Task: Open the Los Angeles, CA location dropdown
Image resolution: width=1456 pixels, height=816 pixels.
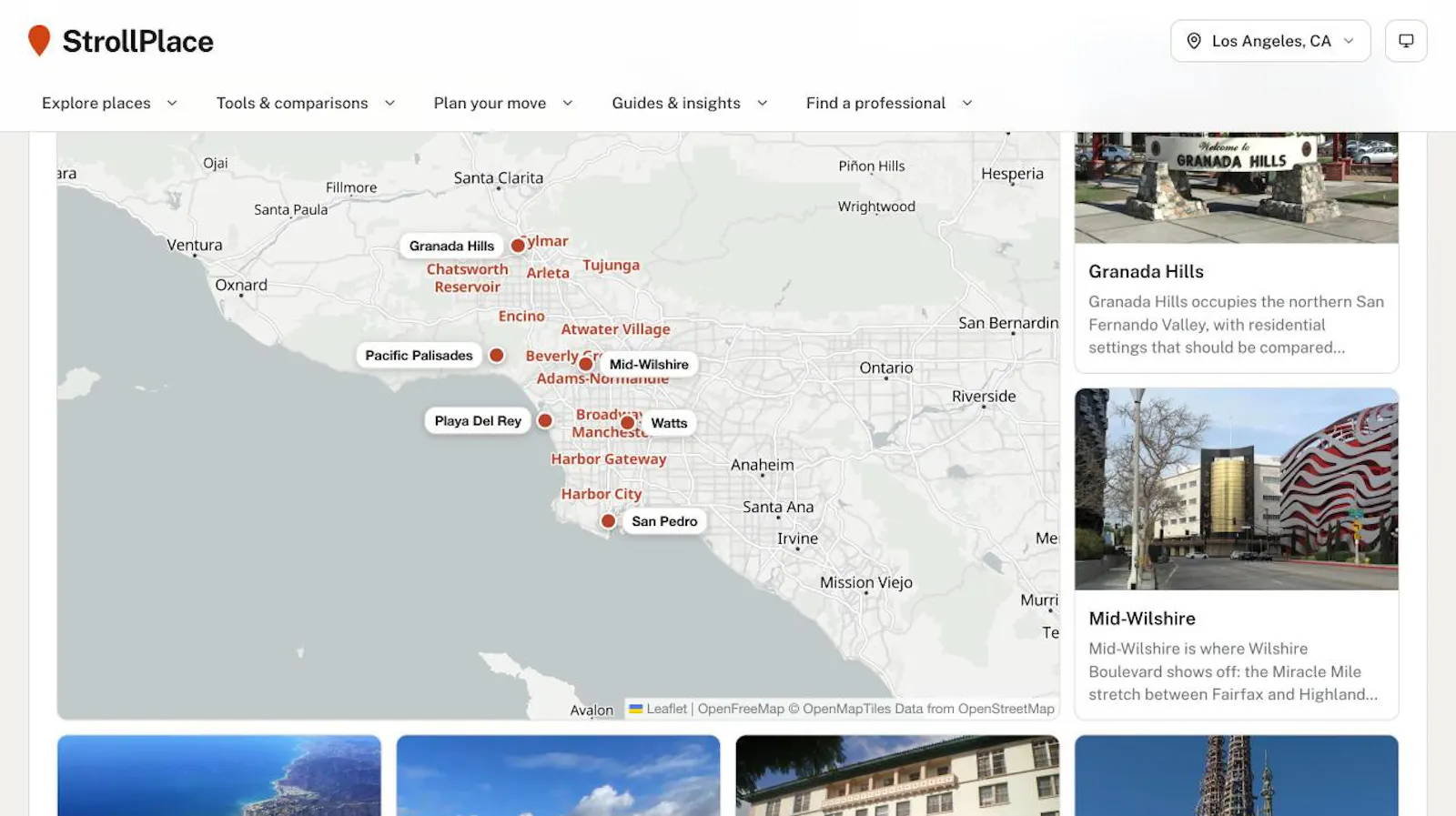Action: tap(1270, 41)
